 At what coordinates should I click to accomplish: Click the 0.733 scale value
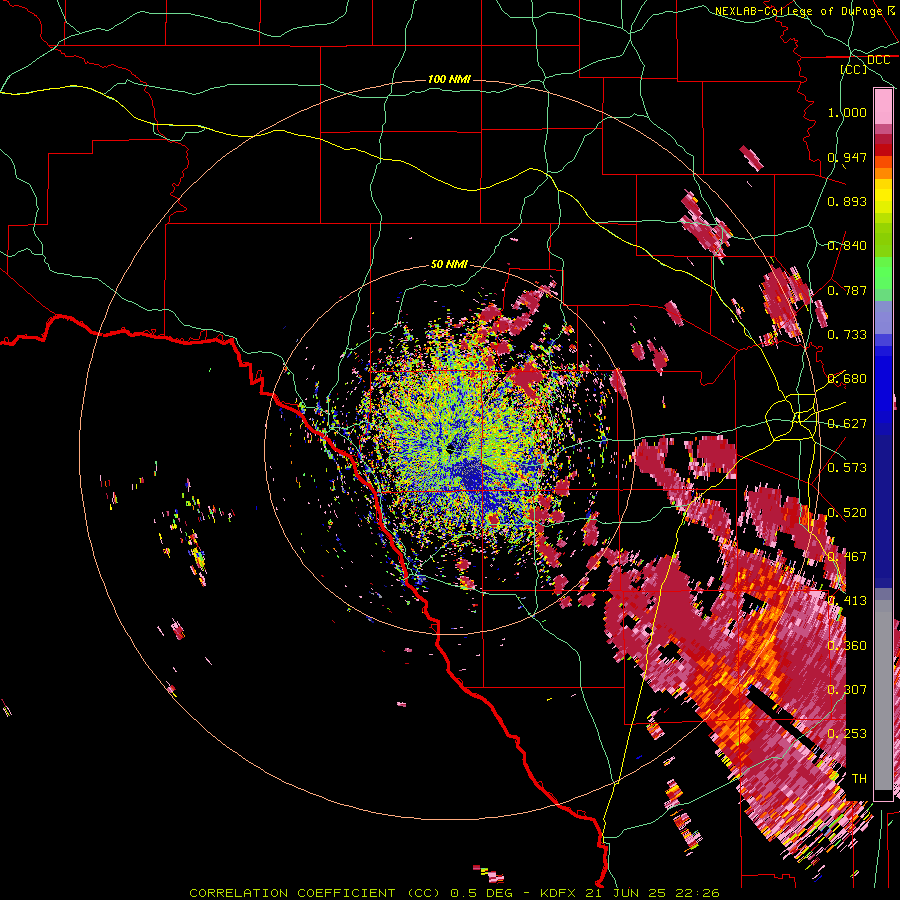(847, 334)
